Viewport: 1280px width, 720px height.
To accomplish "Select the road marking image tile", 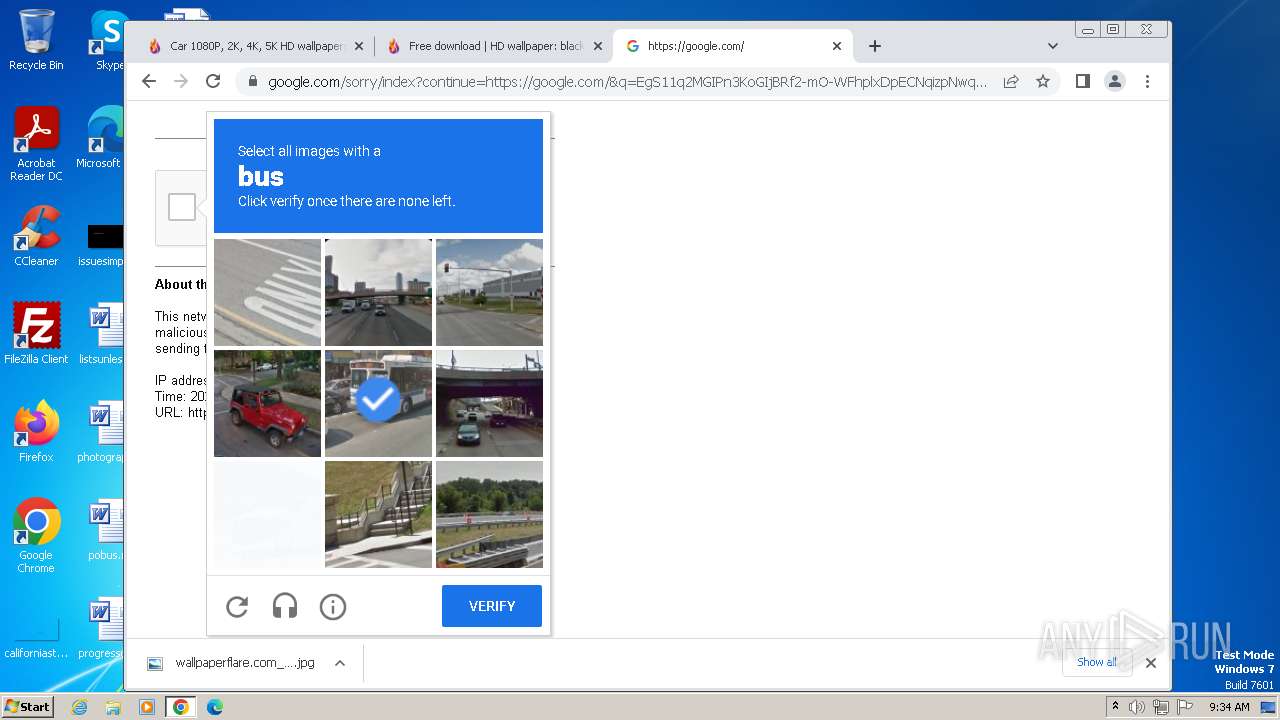I will (x=267, y=292).
